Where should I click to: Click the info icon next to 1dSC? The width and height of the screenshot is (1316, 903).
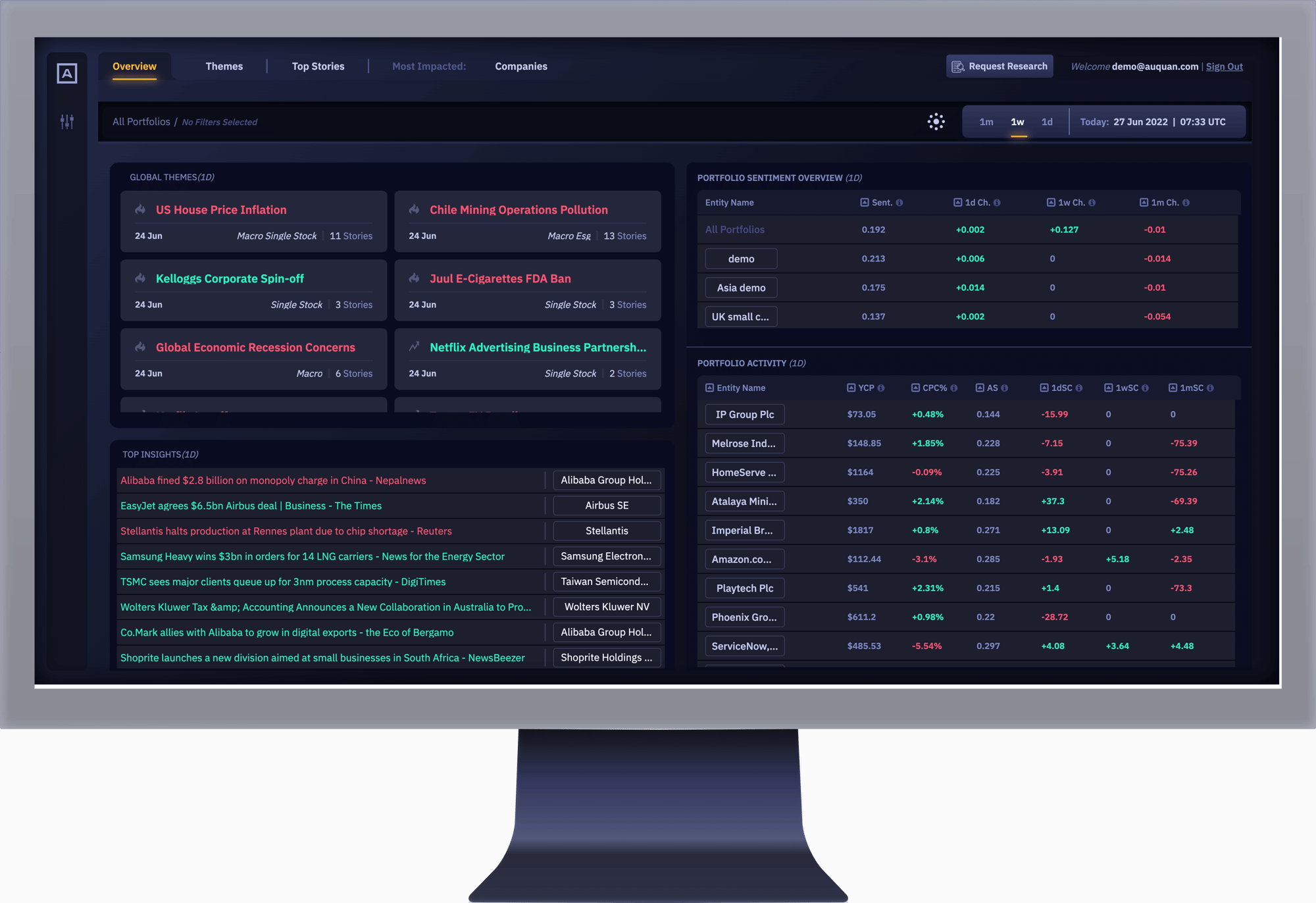tap(1079, 388)
